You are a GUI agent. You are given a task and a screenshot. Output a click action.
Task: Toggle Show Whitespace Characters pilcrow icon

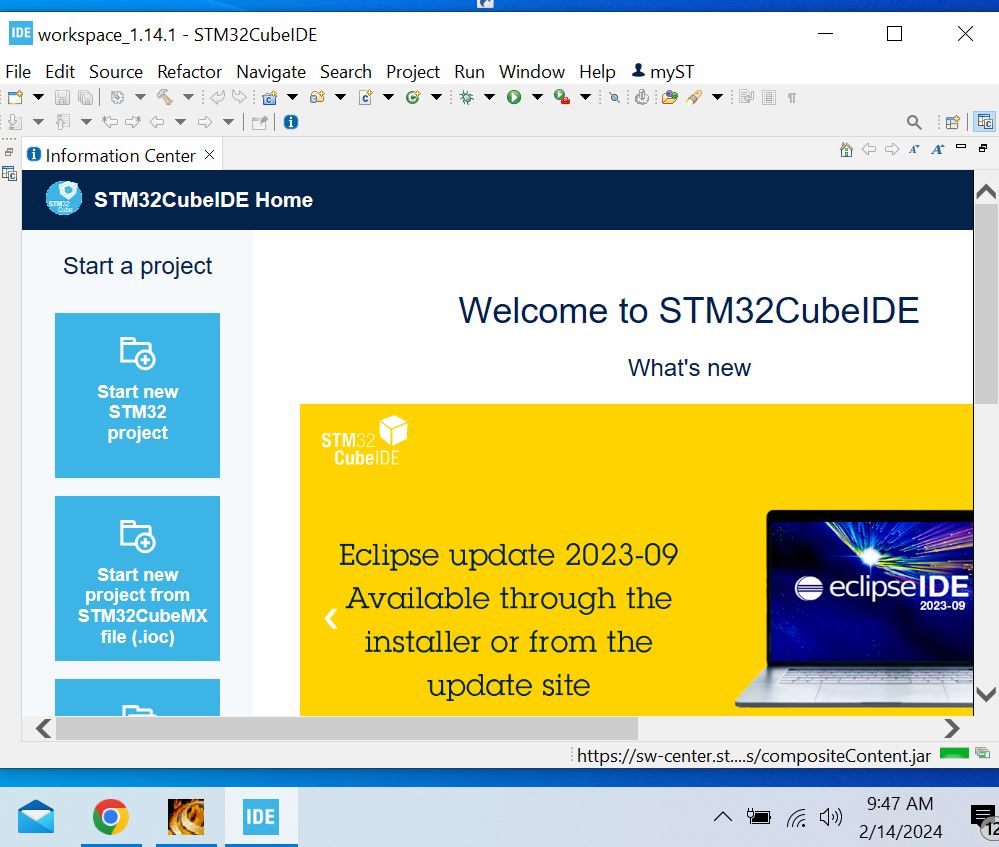pyautogui.click(x=791, y=98)
